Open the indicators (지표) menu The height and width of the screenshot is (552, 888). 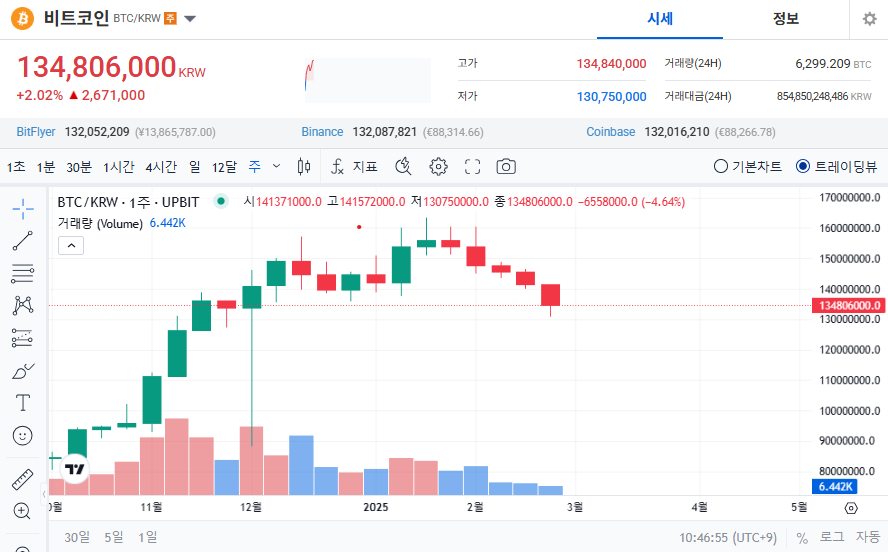tap(354, 166)
